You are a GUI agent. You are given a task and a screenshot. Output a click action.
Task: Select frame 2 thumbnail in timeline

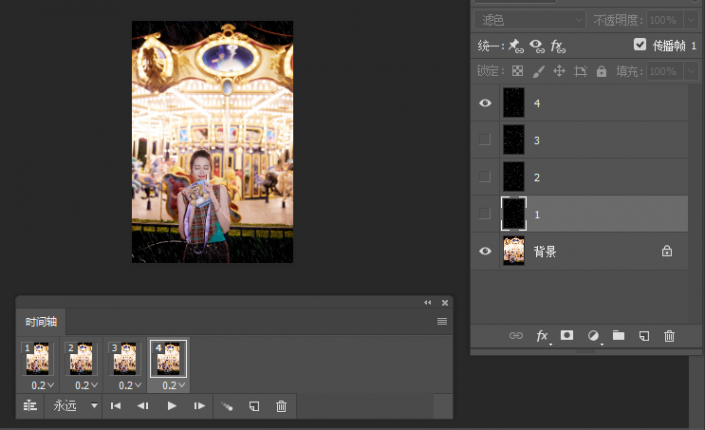click(x=82, y=358)
